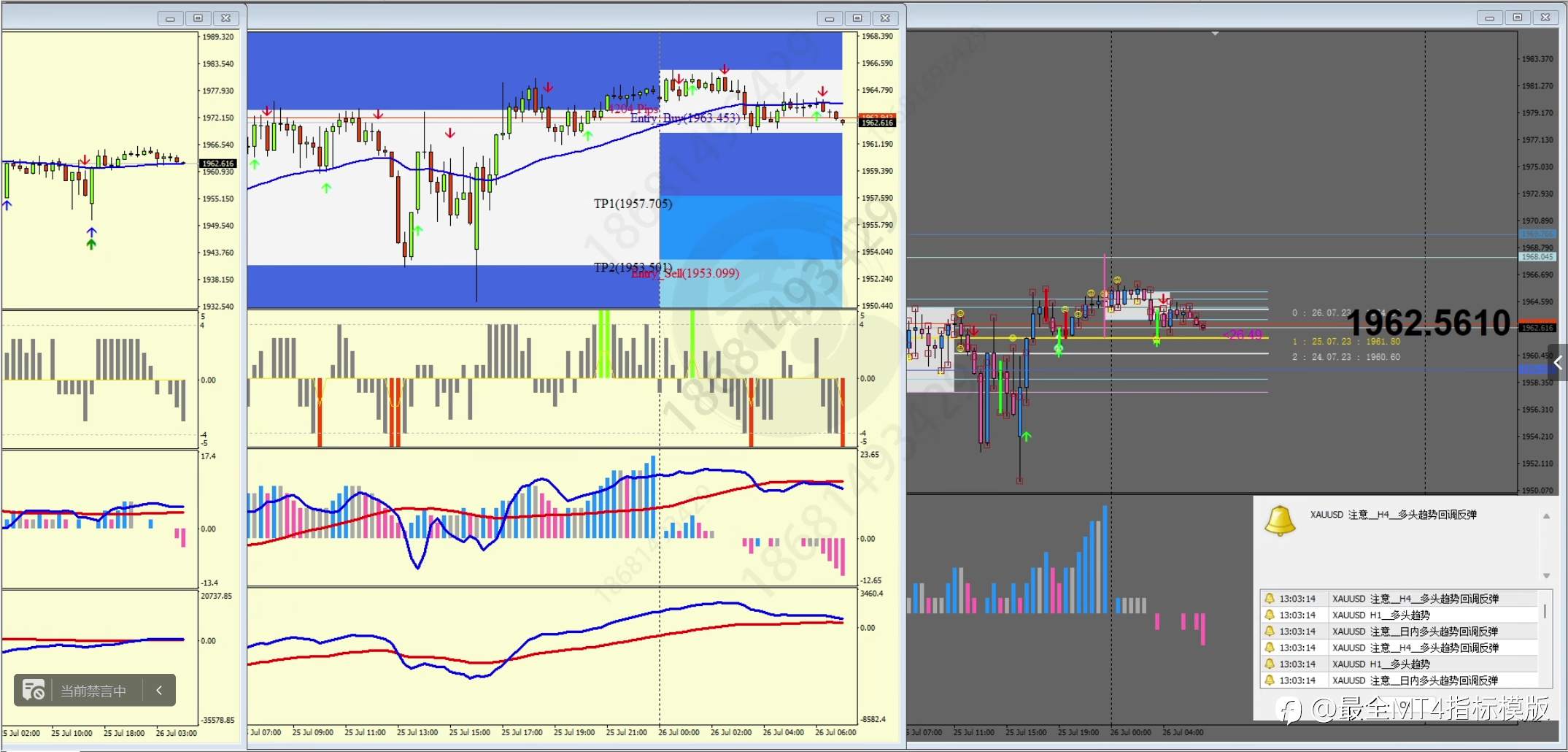The image size is (1568, 752).
Task: Click the 当前禁言中 muted chat text
Action: click(93, 691)
